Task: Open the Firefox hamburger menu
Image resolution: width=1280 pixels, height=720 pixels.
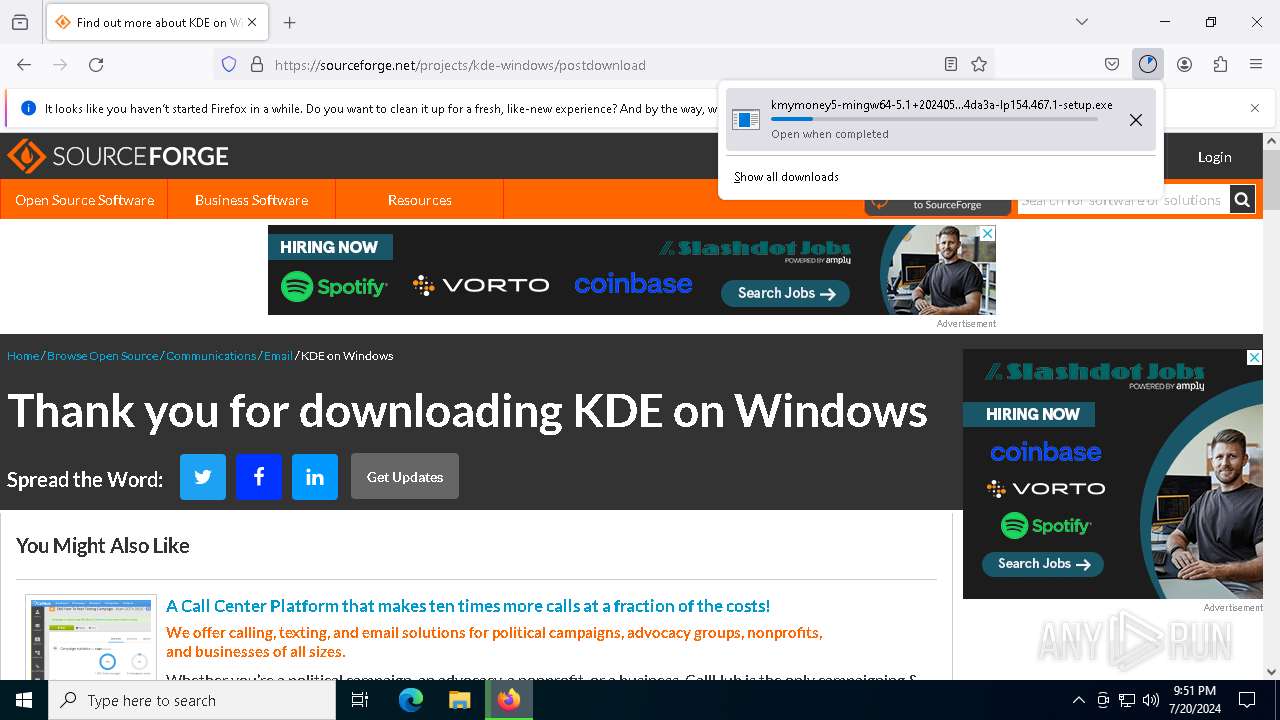Action: tap(1256, 65)
